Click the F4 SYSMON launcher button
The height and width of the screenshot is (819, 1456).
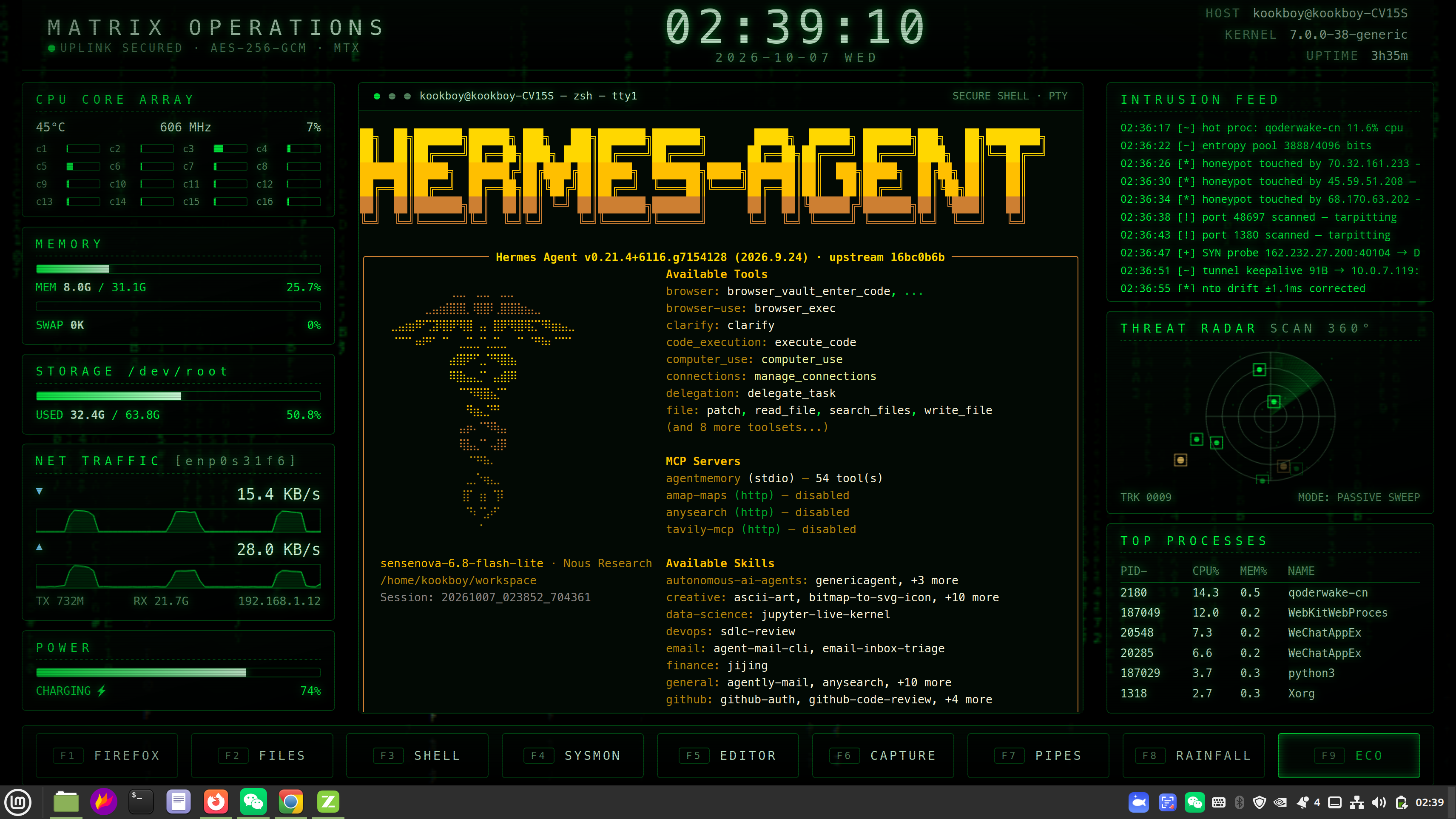(572, 756)
